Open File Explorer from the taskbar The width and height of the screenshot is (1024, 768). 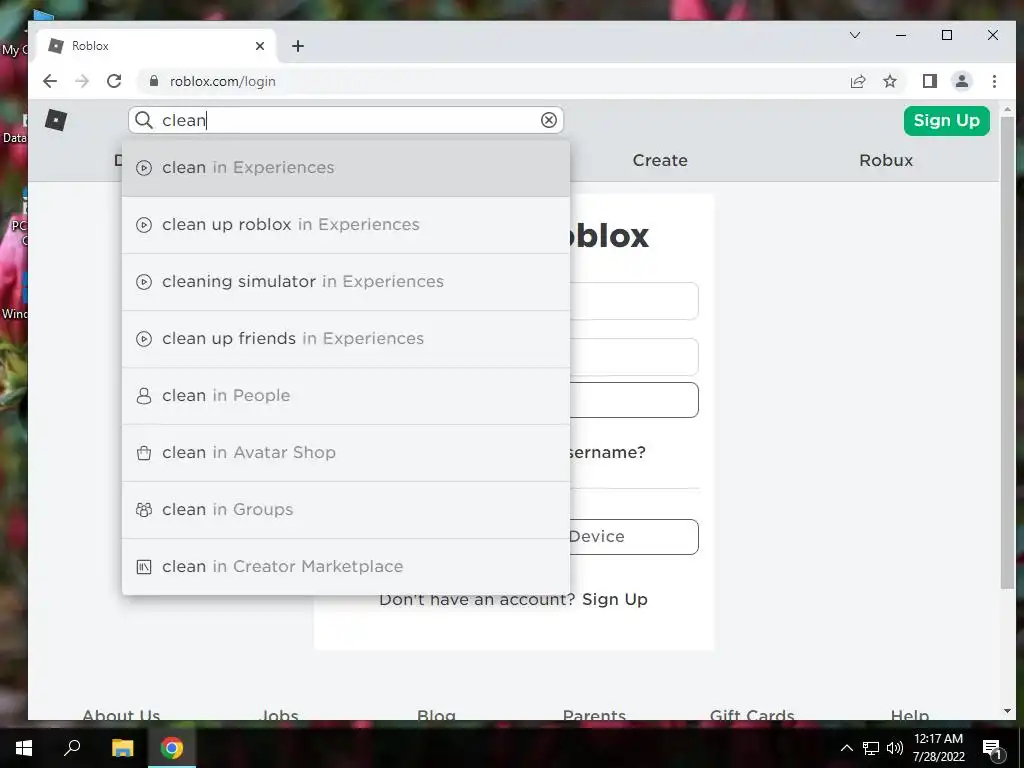click(x=122, y=748)
